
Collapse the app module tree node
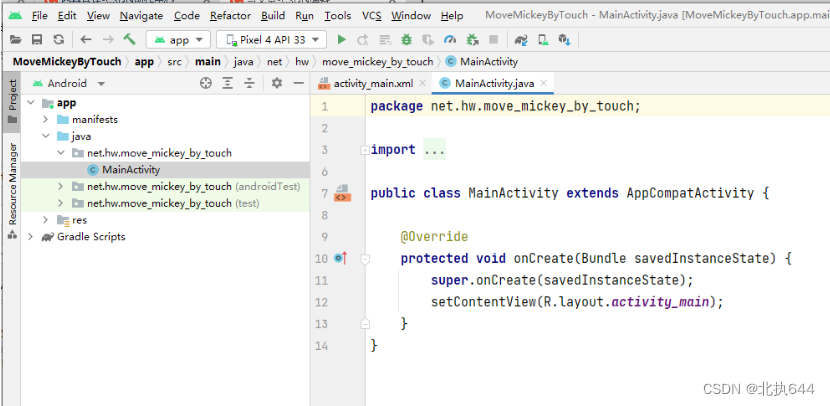point(31,103)
